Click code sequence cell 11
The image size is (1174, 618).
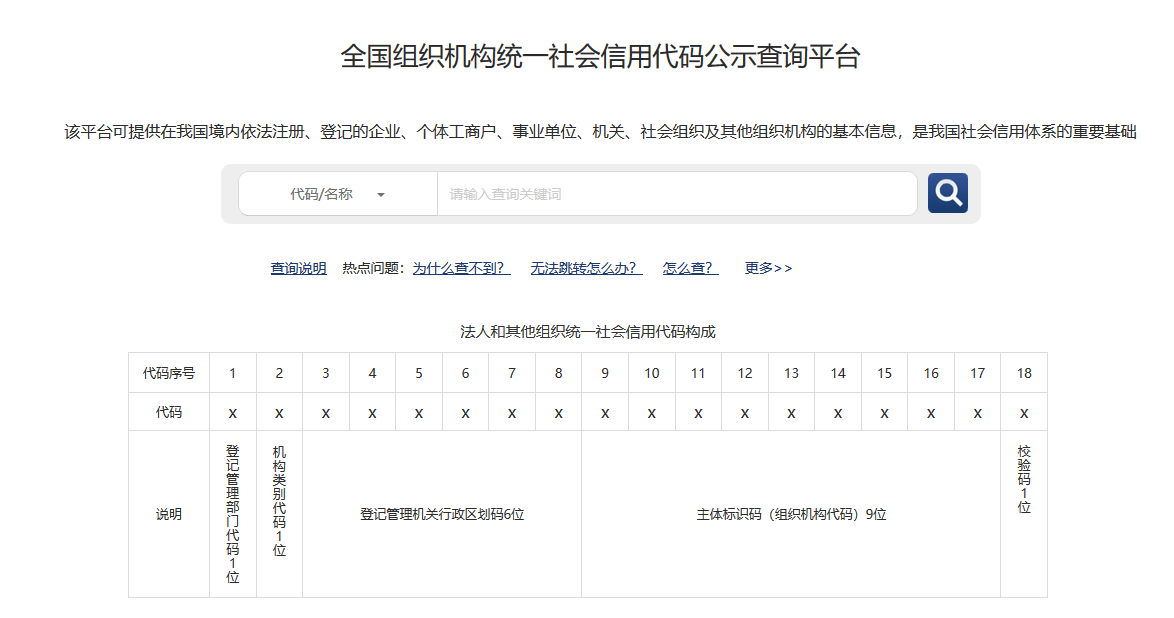[x=698, y=373]
